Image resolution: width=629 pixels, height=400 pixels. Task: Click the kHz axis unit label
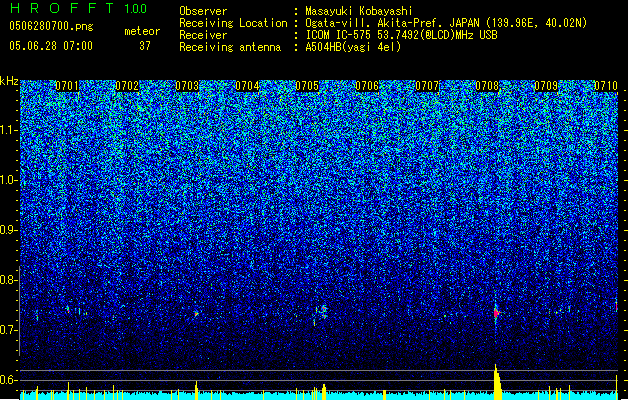point(9,81)
